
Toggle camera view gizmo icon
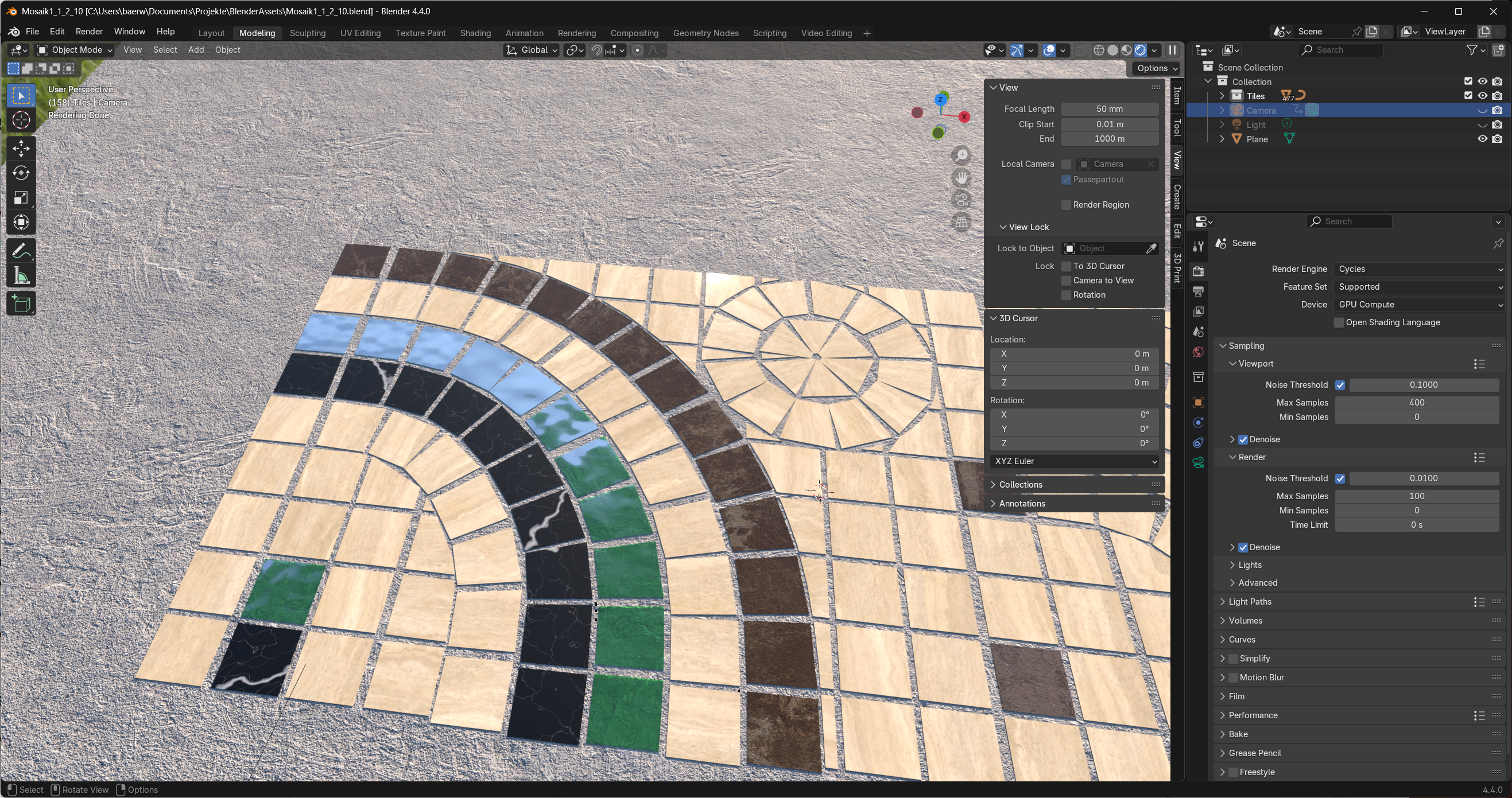coord(962,200)
